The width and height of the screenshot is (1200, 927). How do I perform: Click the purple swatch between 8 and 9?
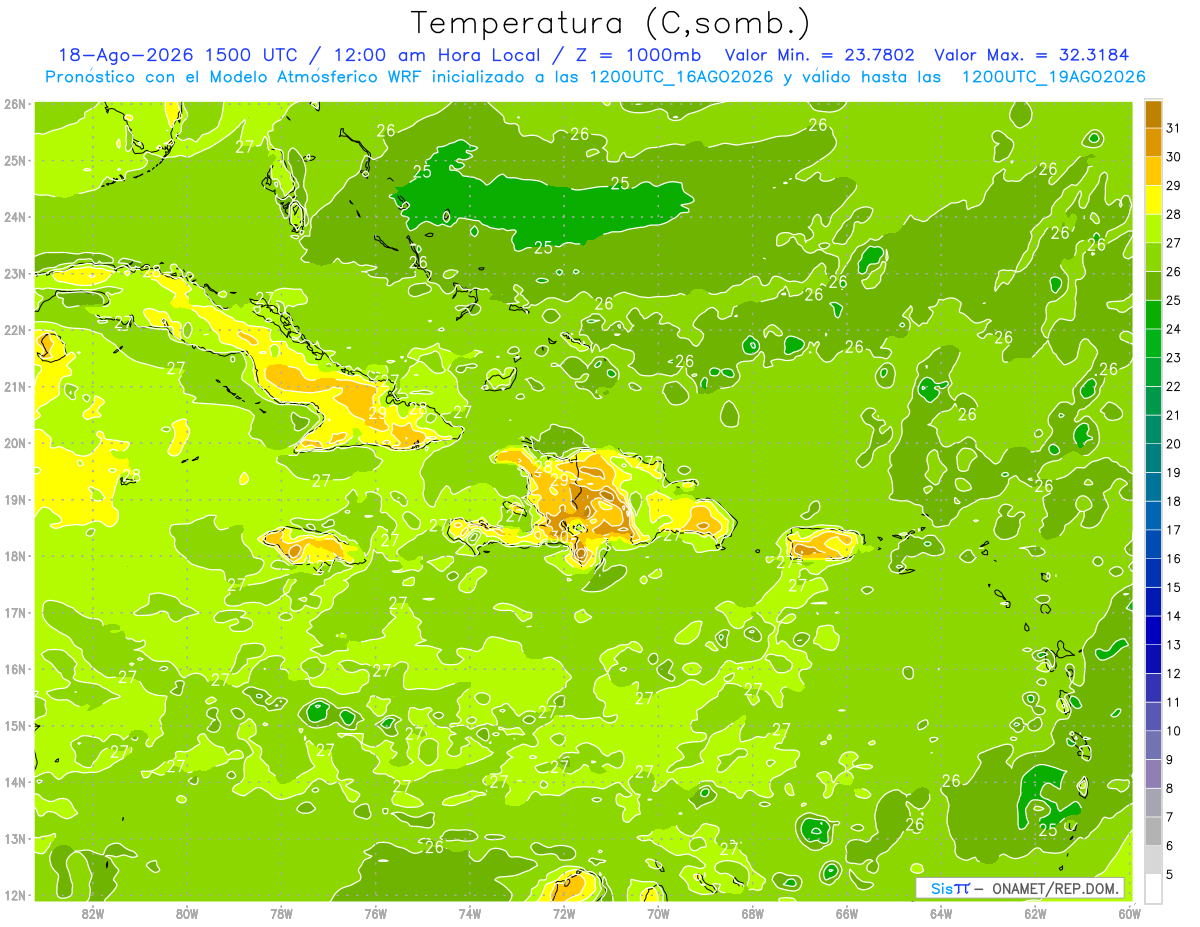click(1153, 774)
